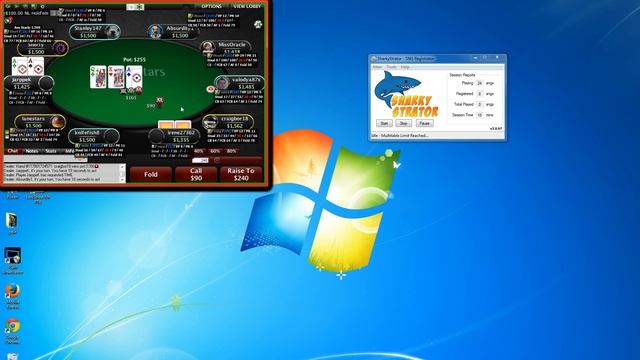Open the Mozilla Firefox desktop icon
Viewport: 640px width, 360px height.
pyautogui.click(x=12, y=291)
